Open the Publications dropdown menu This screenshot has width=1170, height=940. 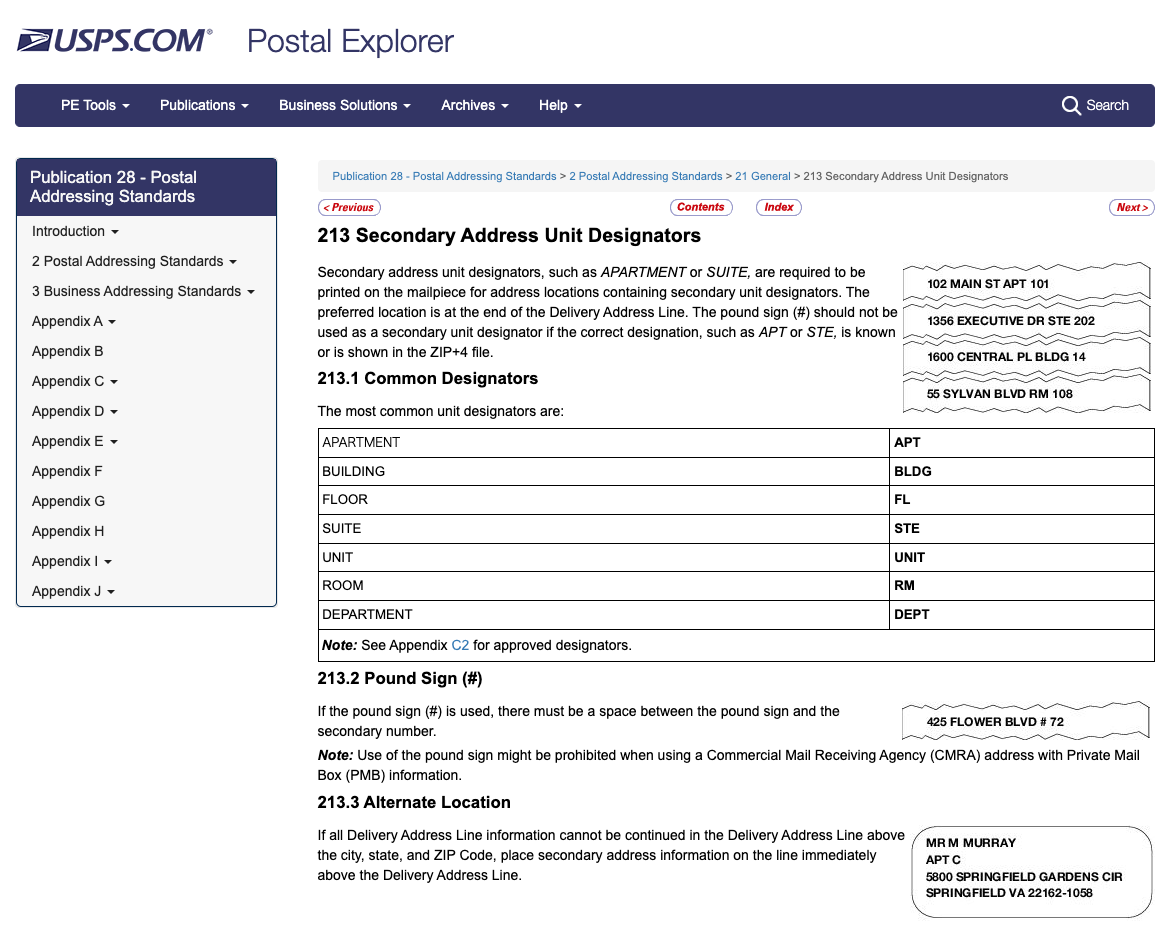point(204,105)
